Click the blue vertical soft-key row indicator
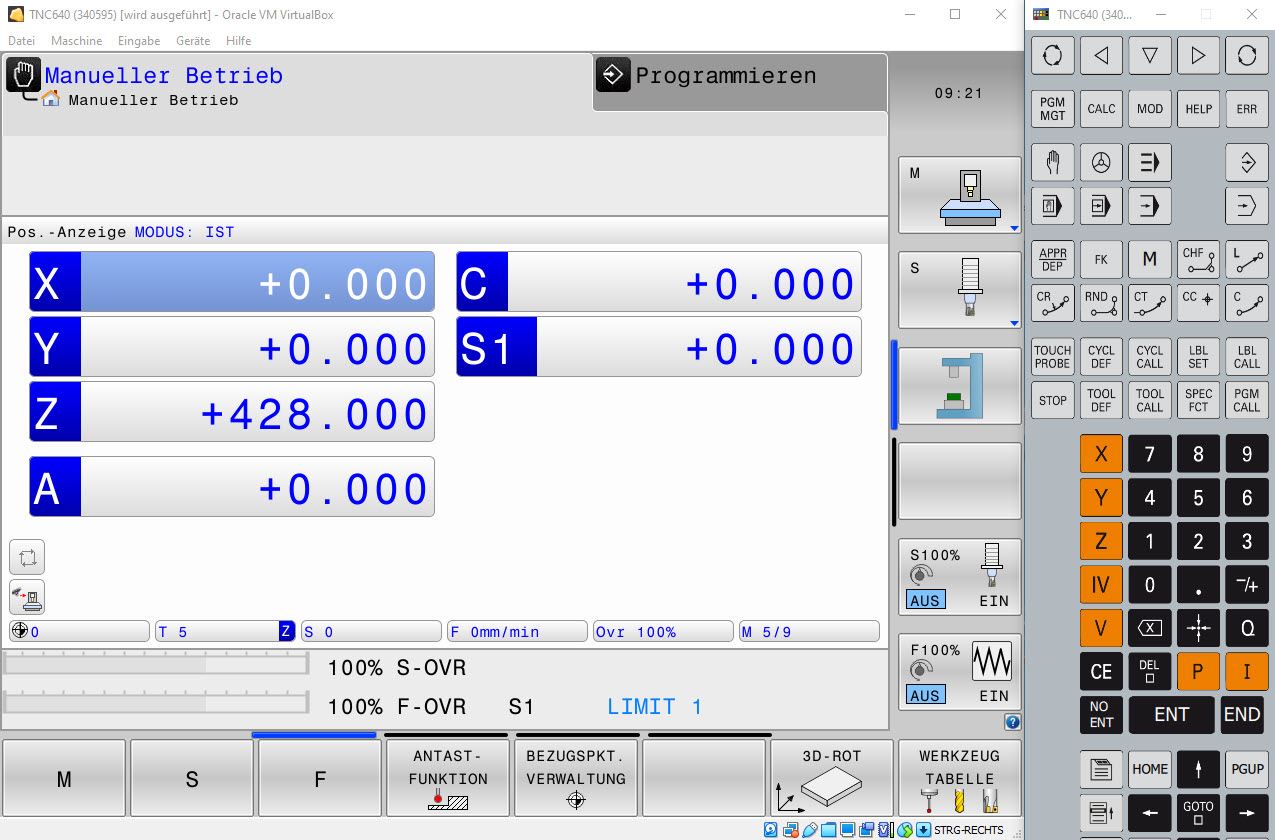 [894, 384]
